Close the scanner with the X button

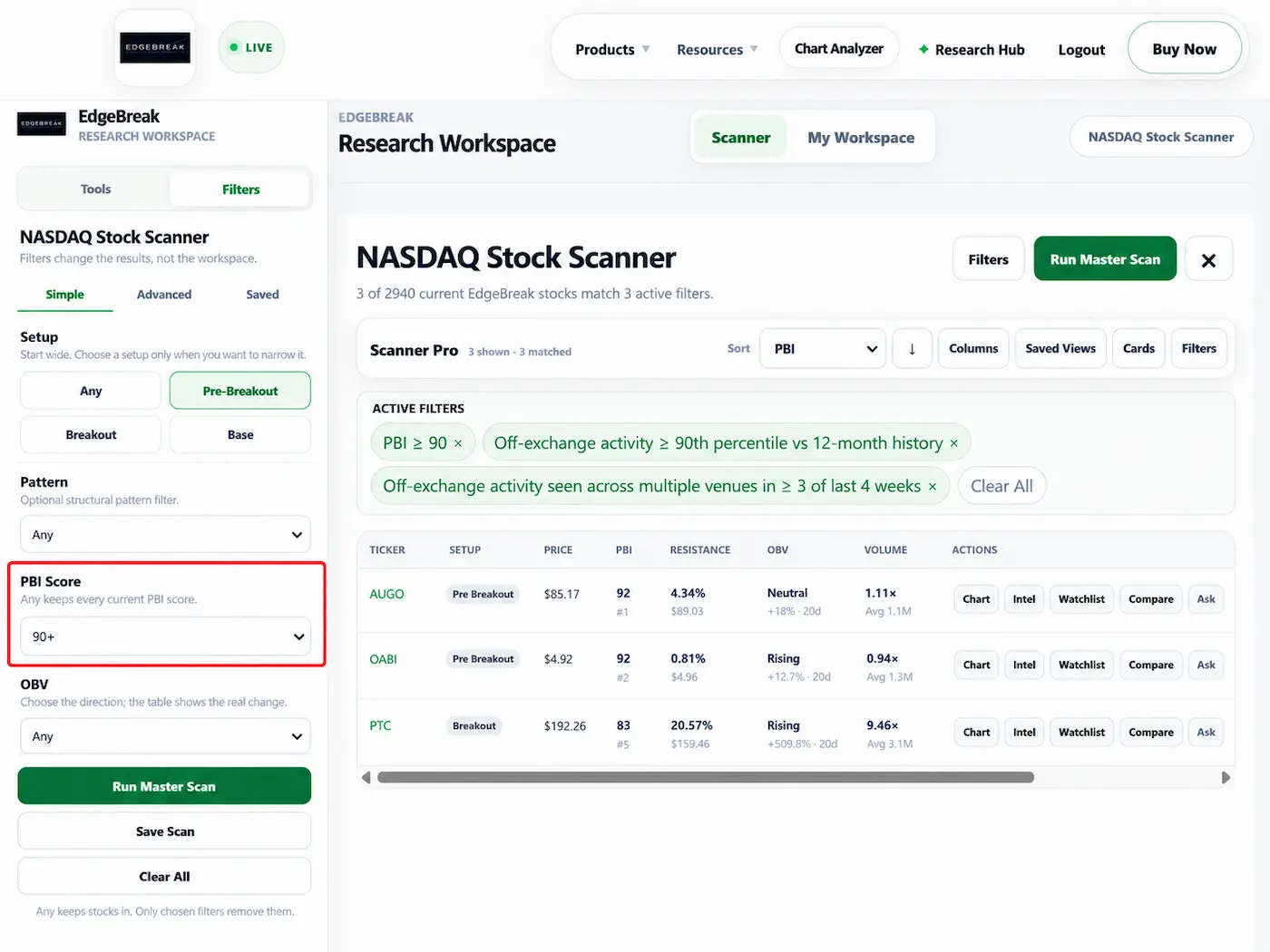coord(1208,260)
